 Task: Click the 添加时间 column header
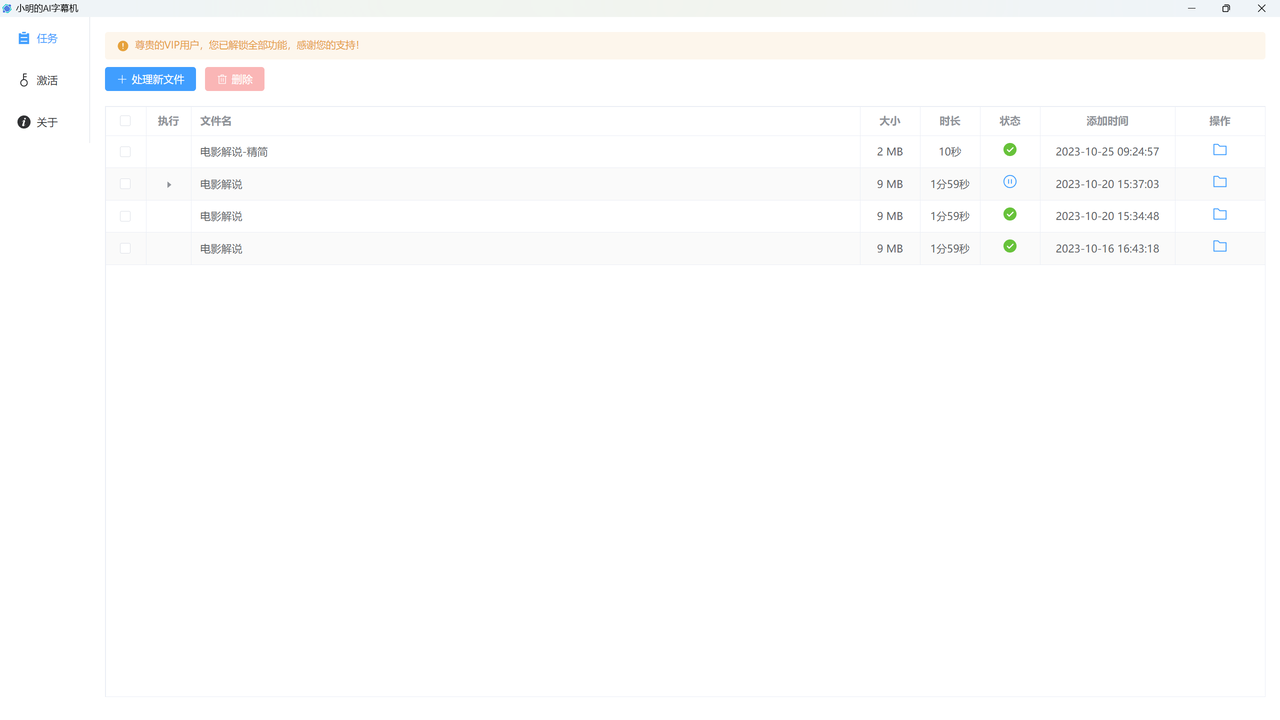point(1107,121)
